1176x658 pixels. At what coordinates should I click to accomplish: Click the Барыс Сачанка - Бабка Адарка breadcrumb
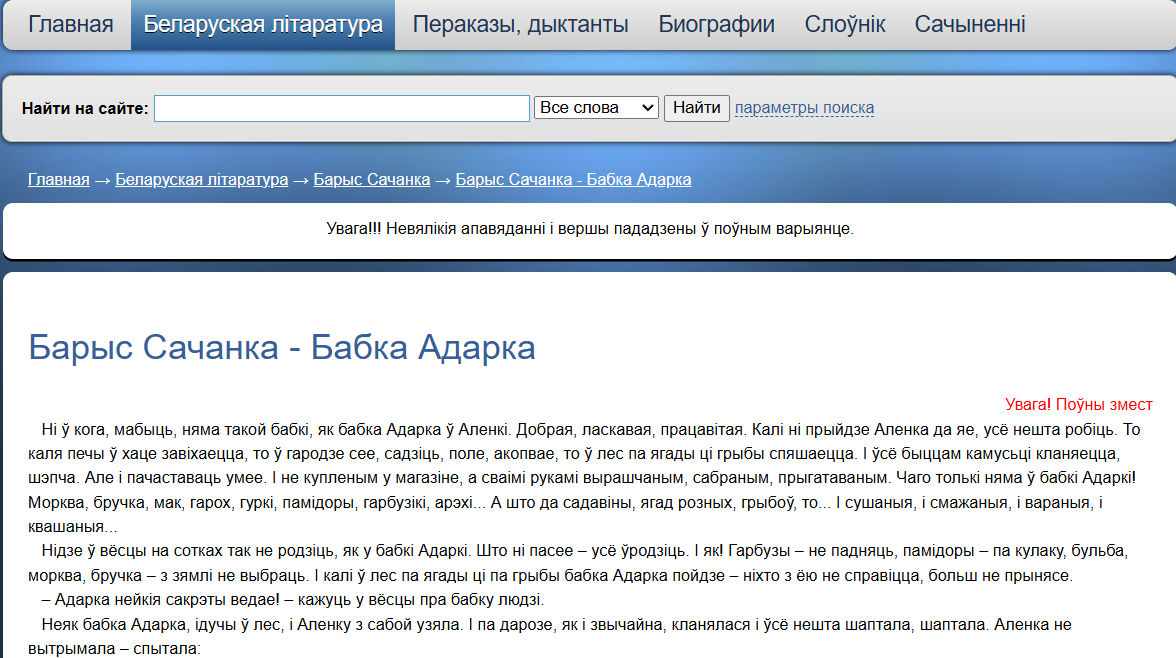[573, 180]
